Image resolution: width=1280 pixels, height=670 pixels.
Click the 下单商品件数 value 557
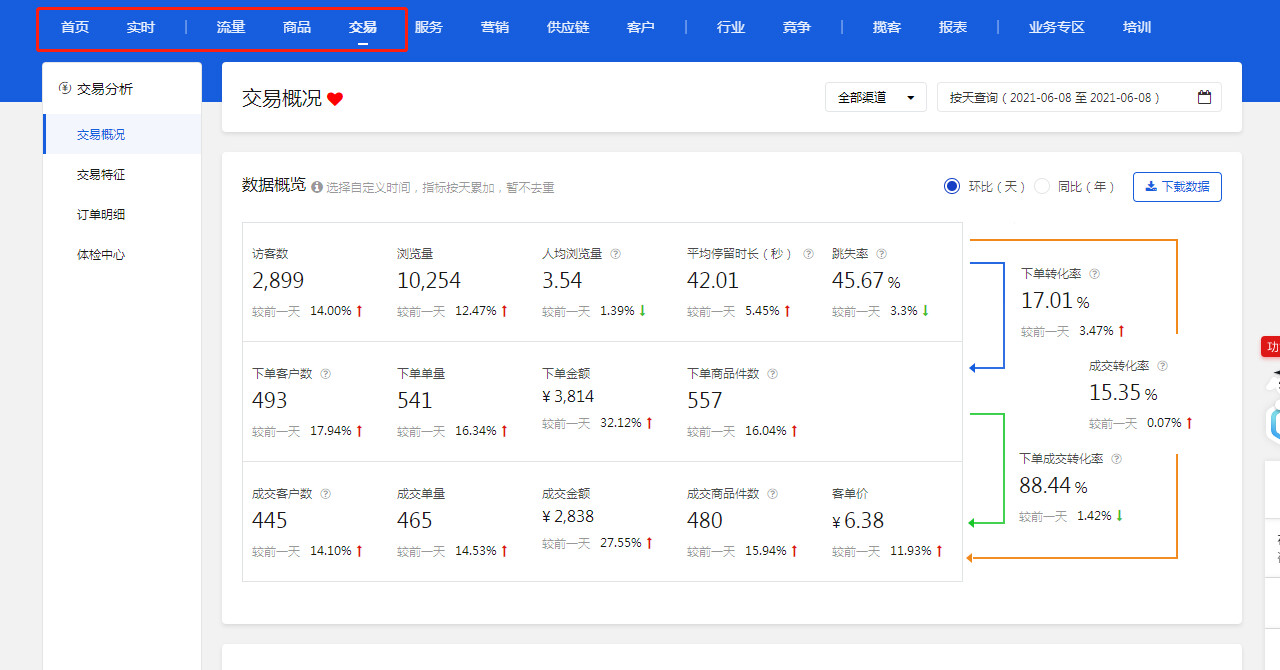pyautogui.click(x=705, y=401)
